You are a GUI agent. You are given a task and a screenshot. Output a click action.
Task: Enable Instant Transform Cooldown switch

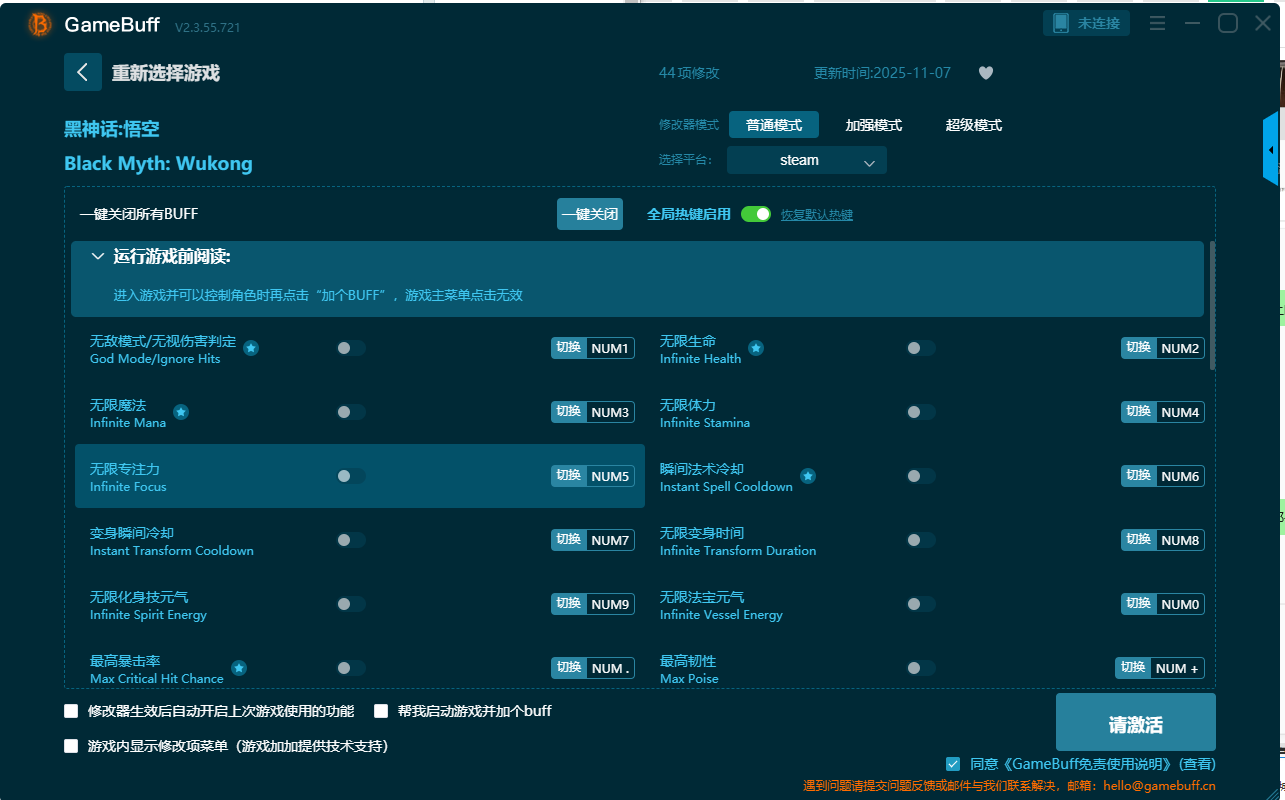[351, 540]
